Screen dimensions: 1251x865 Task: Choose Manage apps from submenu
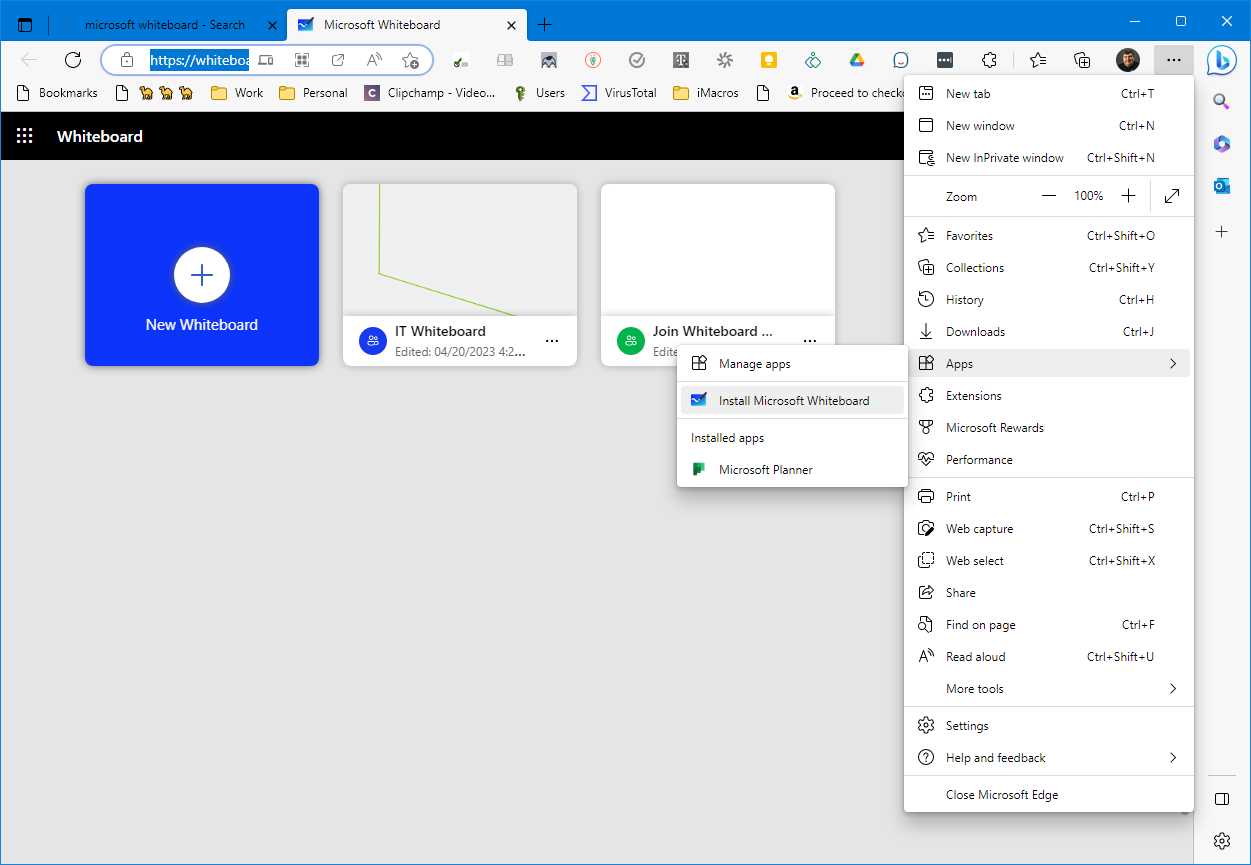pyautogui.click(x=754, y=364)
